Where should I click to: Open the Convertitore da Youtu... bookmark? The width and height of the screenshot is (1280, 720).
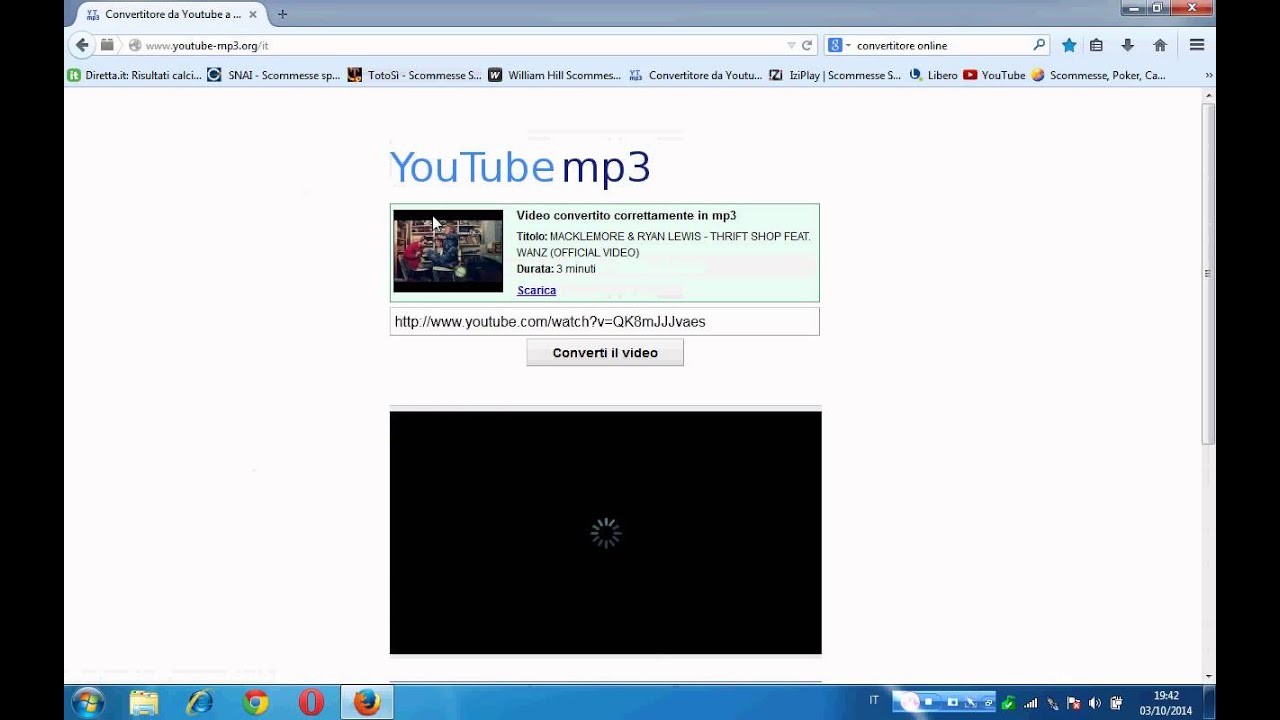[x=696, y=75]
